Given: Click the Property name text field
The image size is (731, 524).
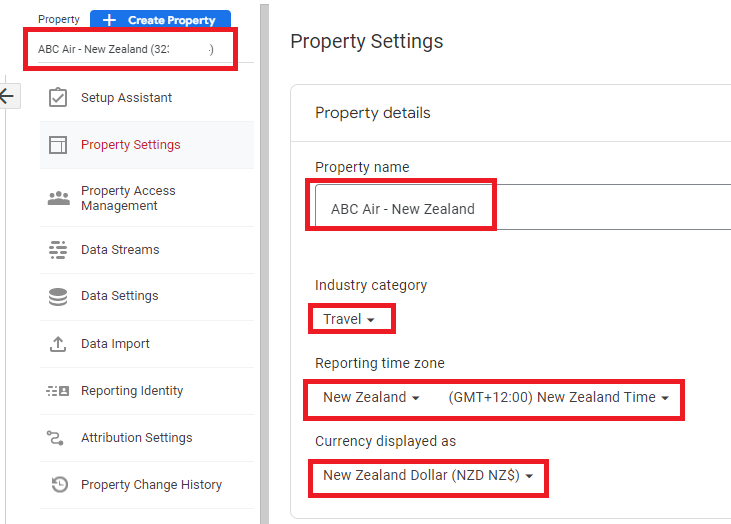Looking at the screenshot, I should [x=520, y=208].
